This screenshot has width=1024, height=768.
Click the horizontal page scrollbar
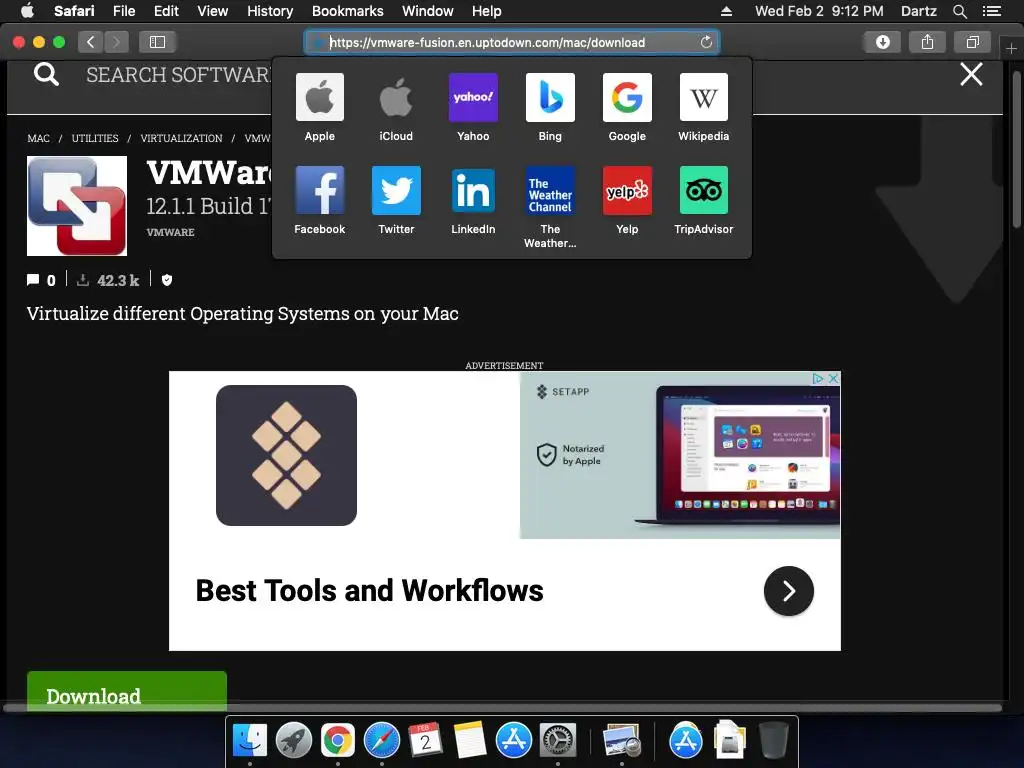503,707
